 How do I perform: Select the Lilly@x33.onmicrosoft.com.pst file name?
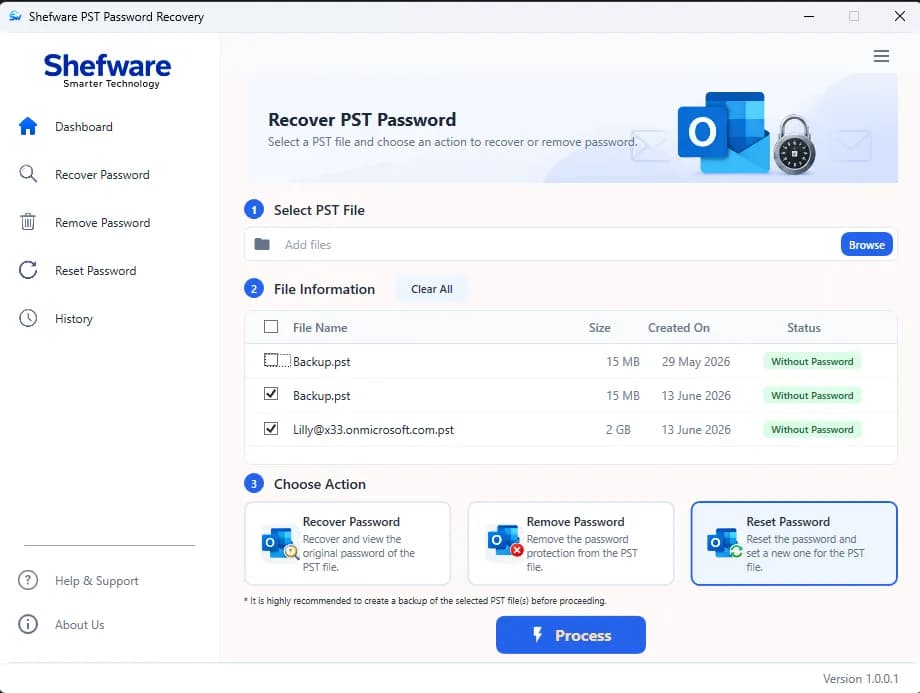pos(373,430)
